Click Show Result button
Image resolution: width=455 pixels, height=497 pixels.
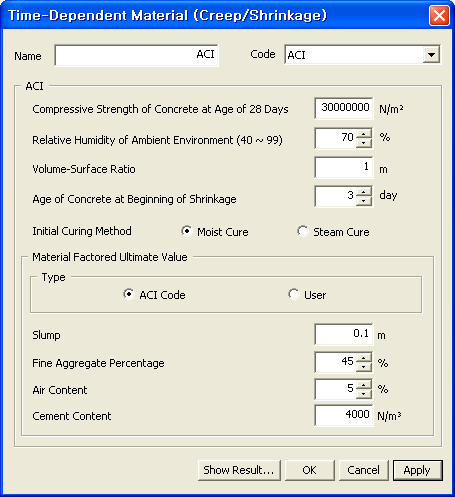click(239, 470)
